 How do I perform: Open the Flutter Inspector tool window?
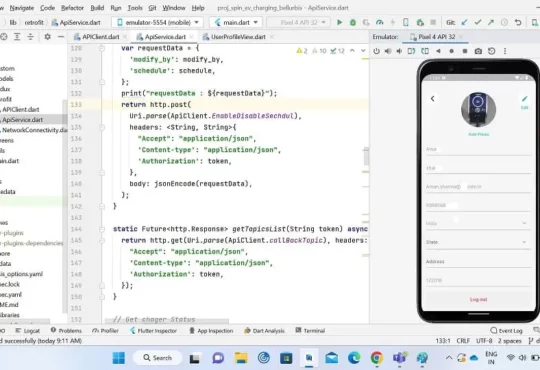point(153,331)
